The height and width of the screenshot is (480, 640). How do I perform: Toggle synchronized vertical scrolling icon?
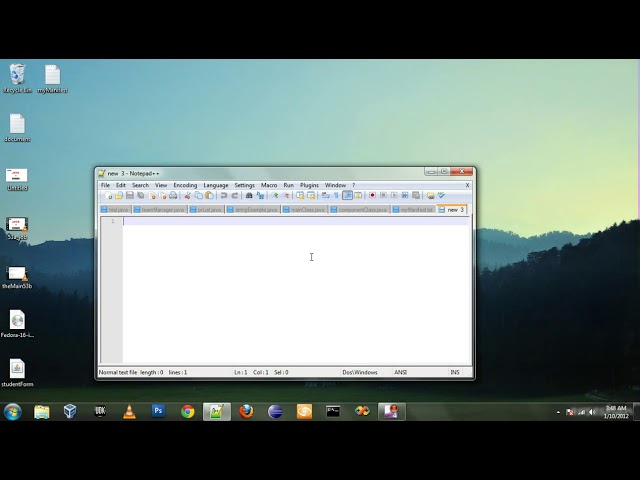pyautogui.click(x=300, y=196)
